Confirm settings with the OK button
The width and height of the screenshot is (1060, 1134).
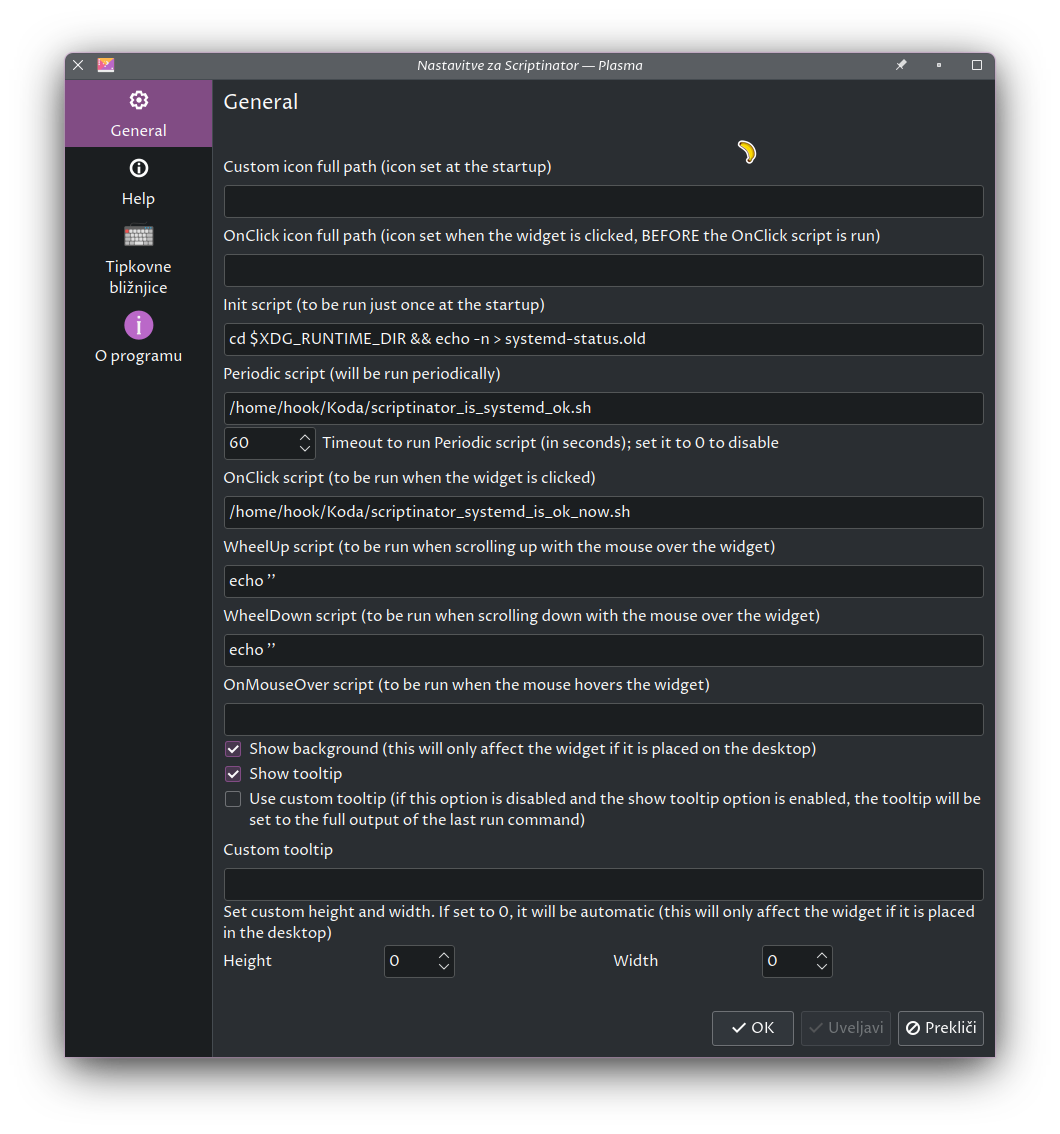click(x=753, y=1028)
